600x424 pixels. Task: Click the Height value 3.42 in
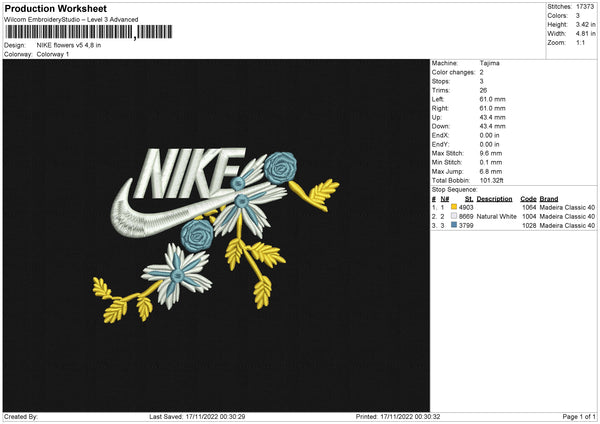coord(585,24)
